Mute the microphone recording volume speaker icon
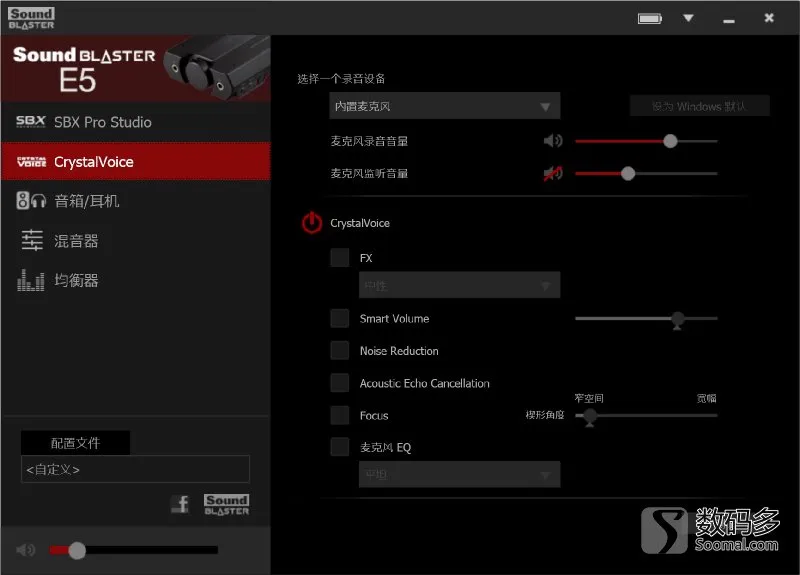Viewport: 800px width, 575px height. pos(553,141)
